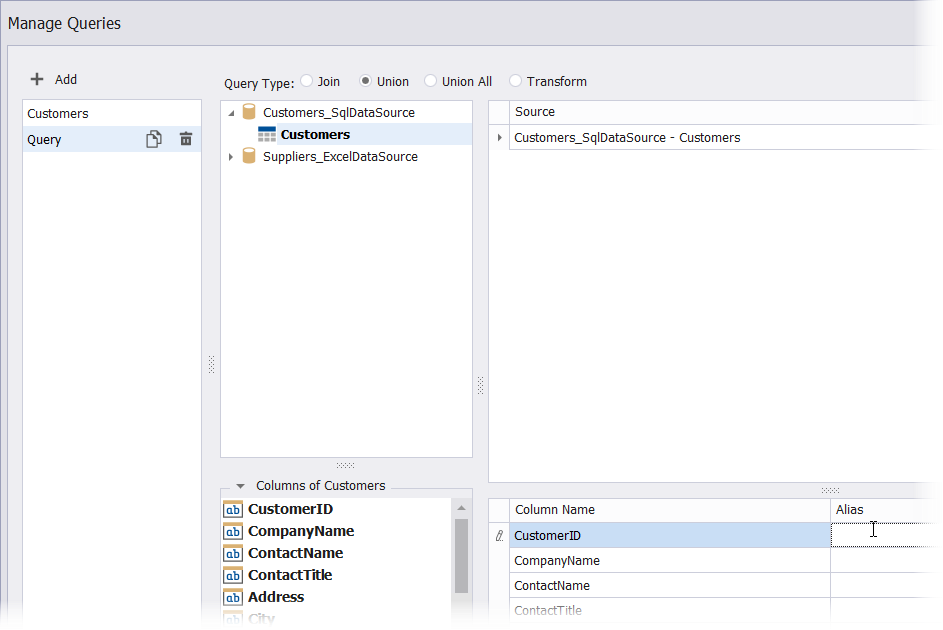Expand the Suppliers_ExcelDataSource node
Screen dimensions: 943x630
tap(232, 157)
